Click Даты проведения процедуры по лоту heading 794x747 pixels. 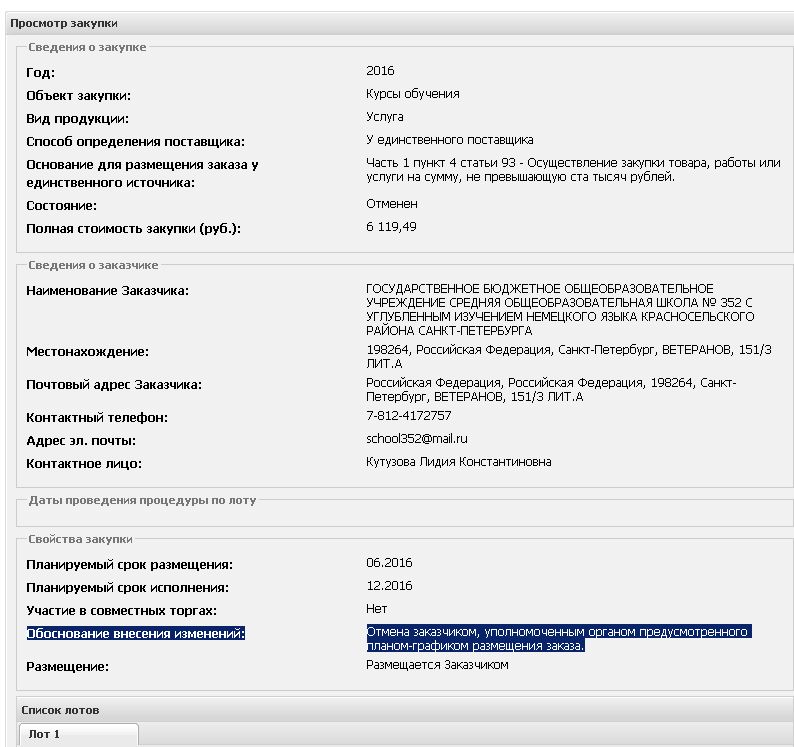[142, 500]
